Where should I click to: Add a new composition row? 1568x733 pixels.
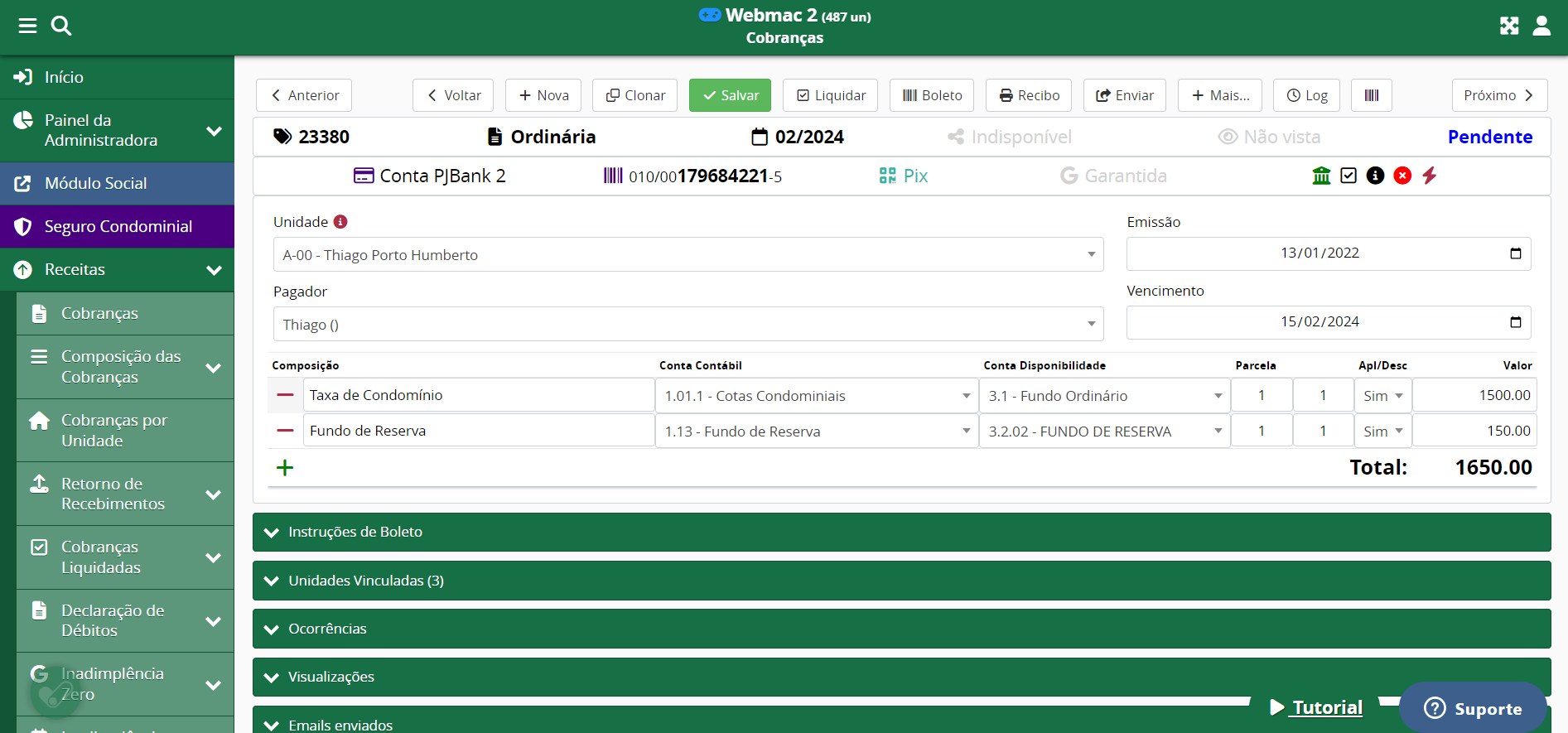click(285, 468)
